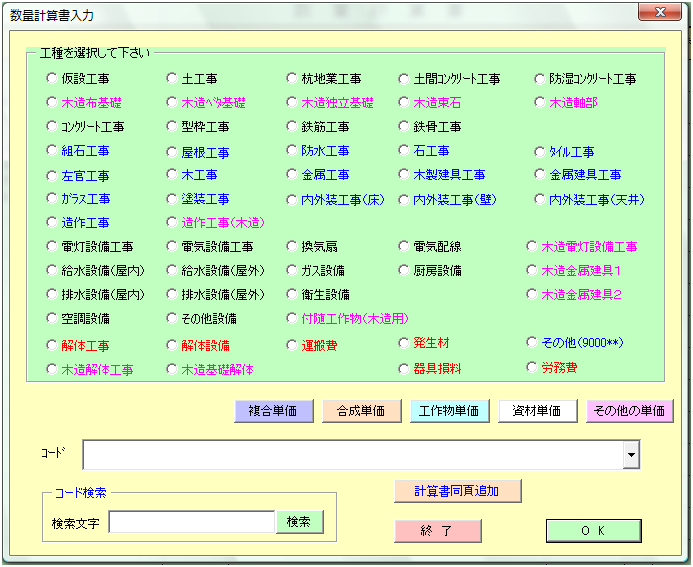Close the 数量計算書入力 dialog window
The image size is (693, 567).
pyautogui.click(x=659, y=12)
